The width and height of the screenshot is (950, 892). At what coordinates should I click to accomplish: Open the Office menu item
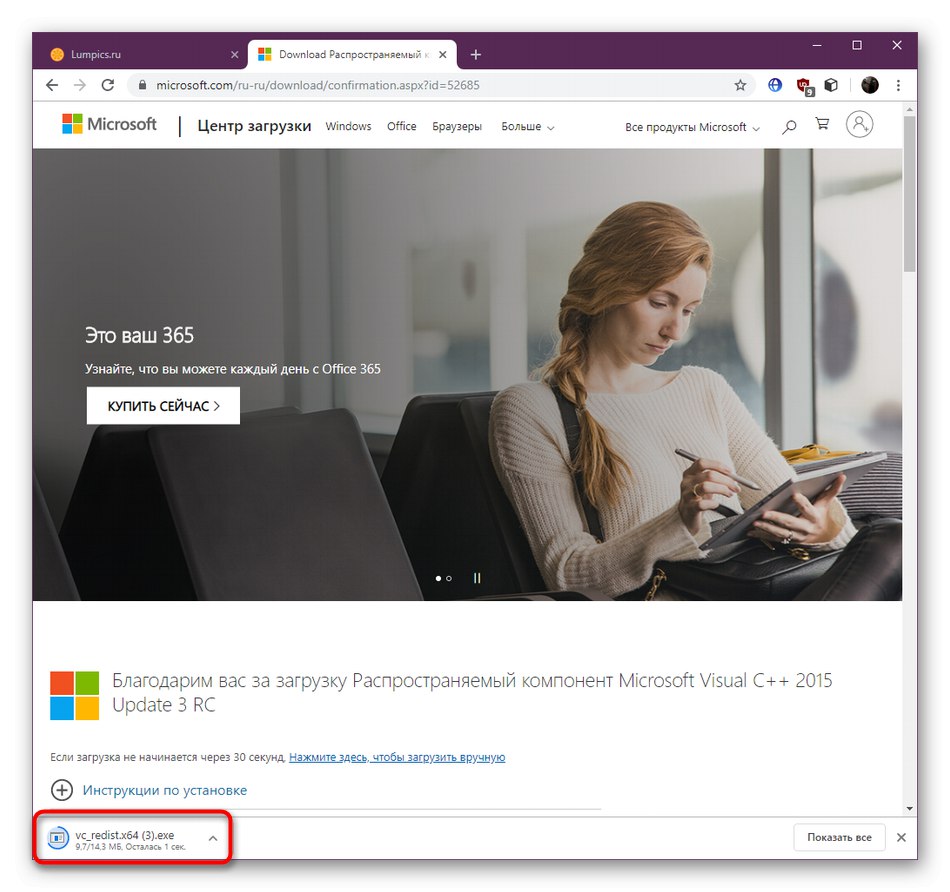pos(402,126)
